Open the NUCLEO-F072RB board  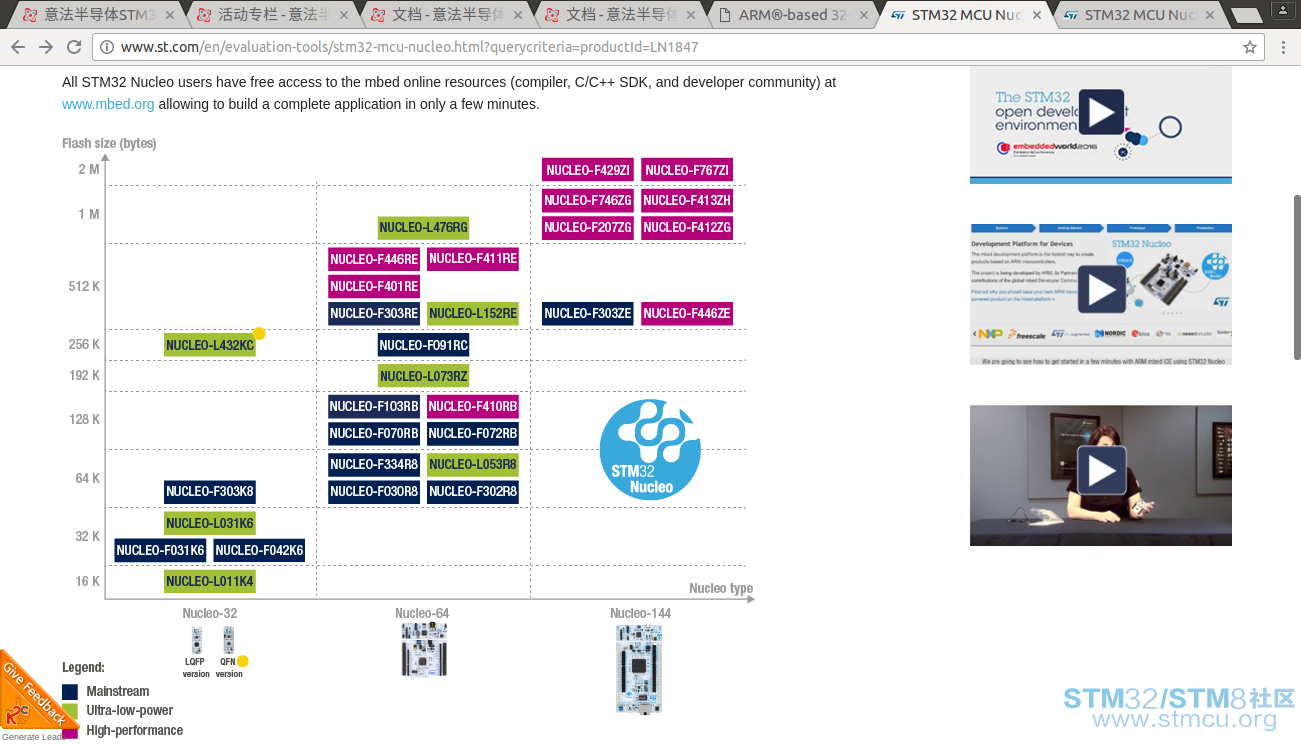point(473,433)
